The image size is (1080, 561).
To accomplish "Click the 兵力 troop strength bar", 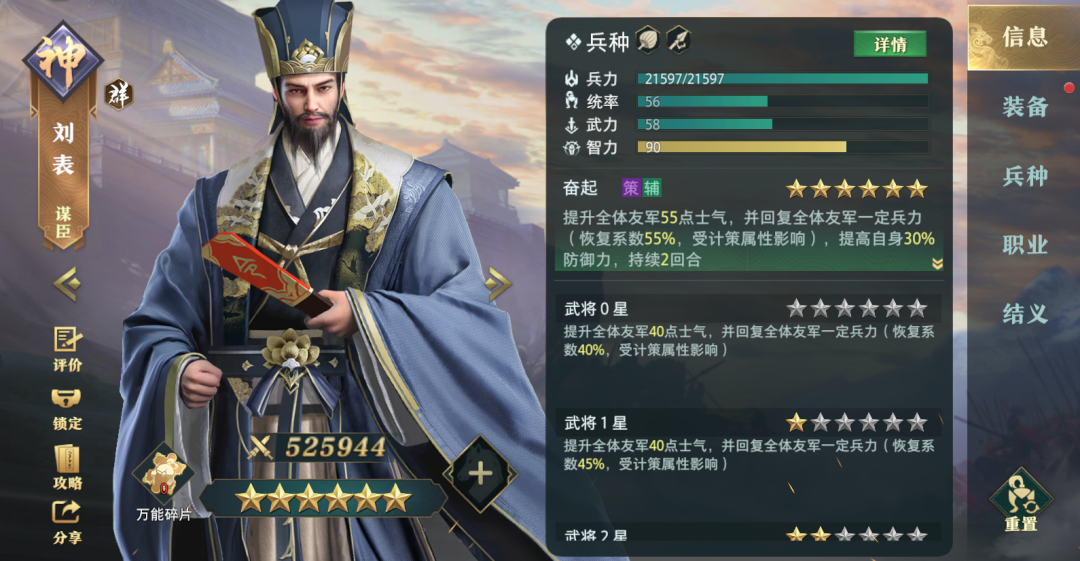I will (x=782, y=79).
